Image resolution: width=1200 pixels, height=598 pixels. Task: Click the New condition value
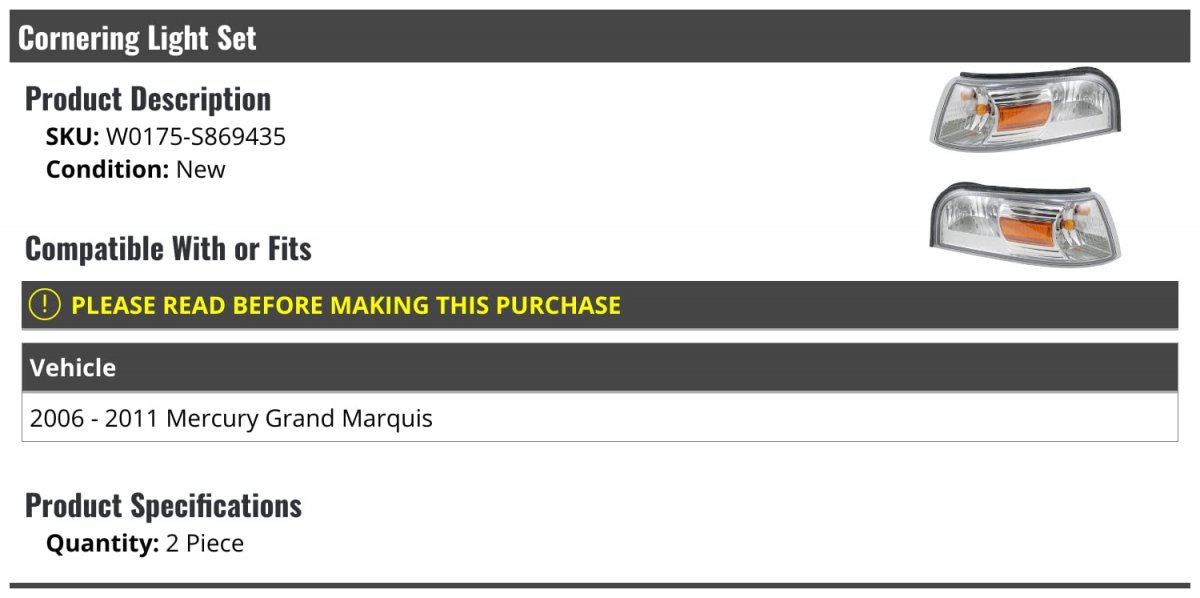click(x=201, y=169)
